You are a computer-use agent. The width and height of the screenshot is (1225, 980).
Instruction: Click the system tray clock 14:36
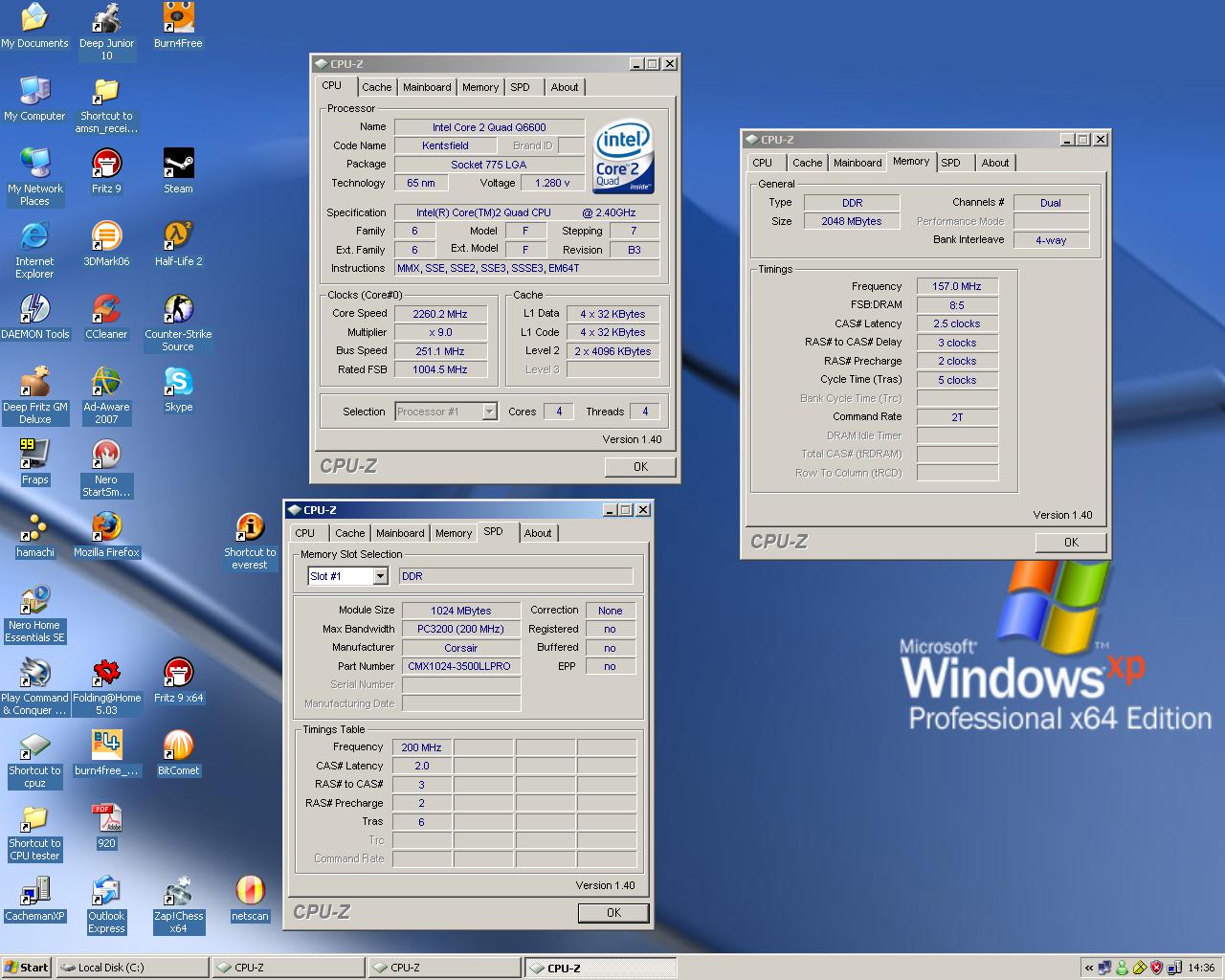pyautogui.click(x=1201, y=968)
